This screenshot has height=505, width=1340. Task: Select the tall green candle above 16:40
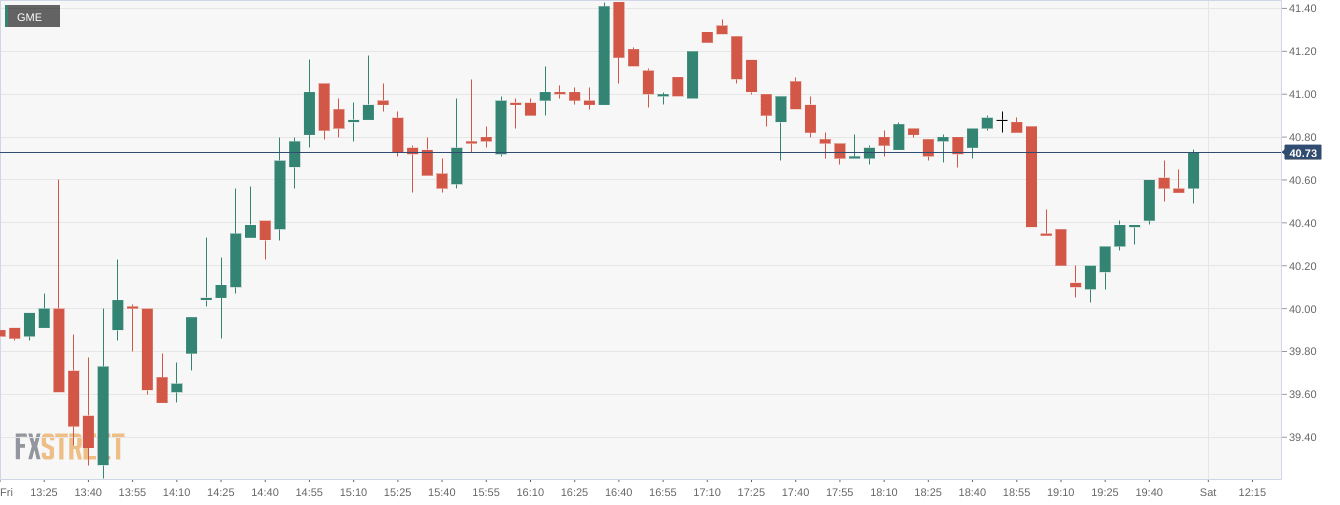click(604, 55)
